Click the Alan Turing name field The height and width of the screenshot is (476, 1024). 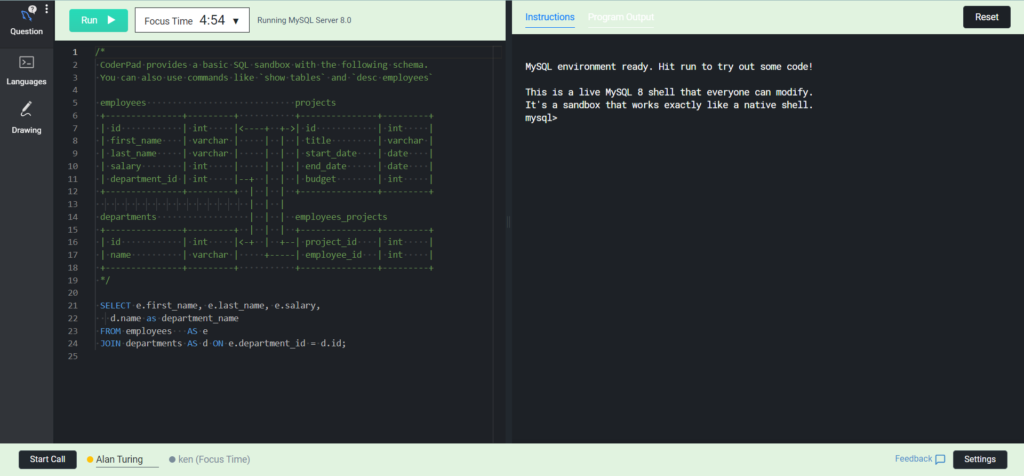(x=125, y=460)
